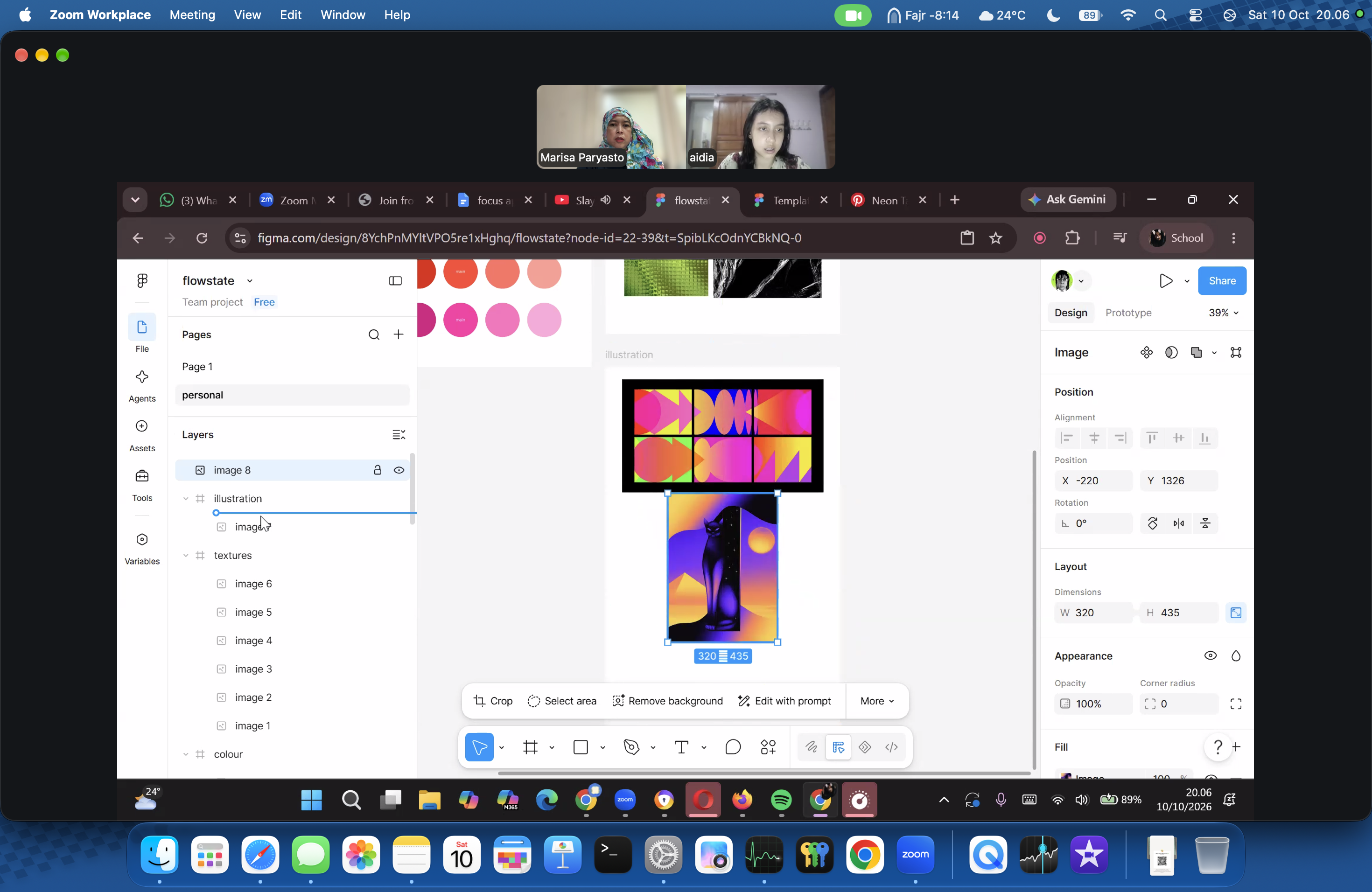Open the Meeting menu in Zoom menu bar

click(x=192, y=14)
